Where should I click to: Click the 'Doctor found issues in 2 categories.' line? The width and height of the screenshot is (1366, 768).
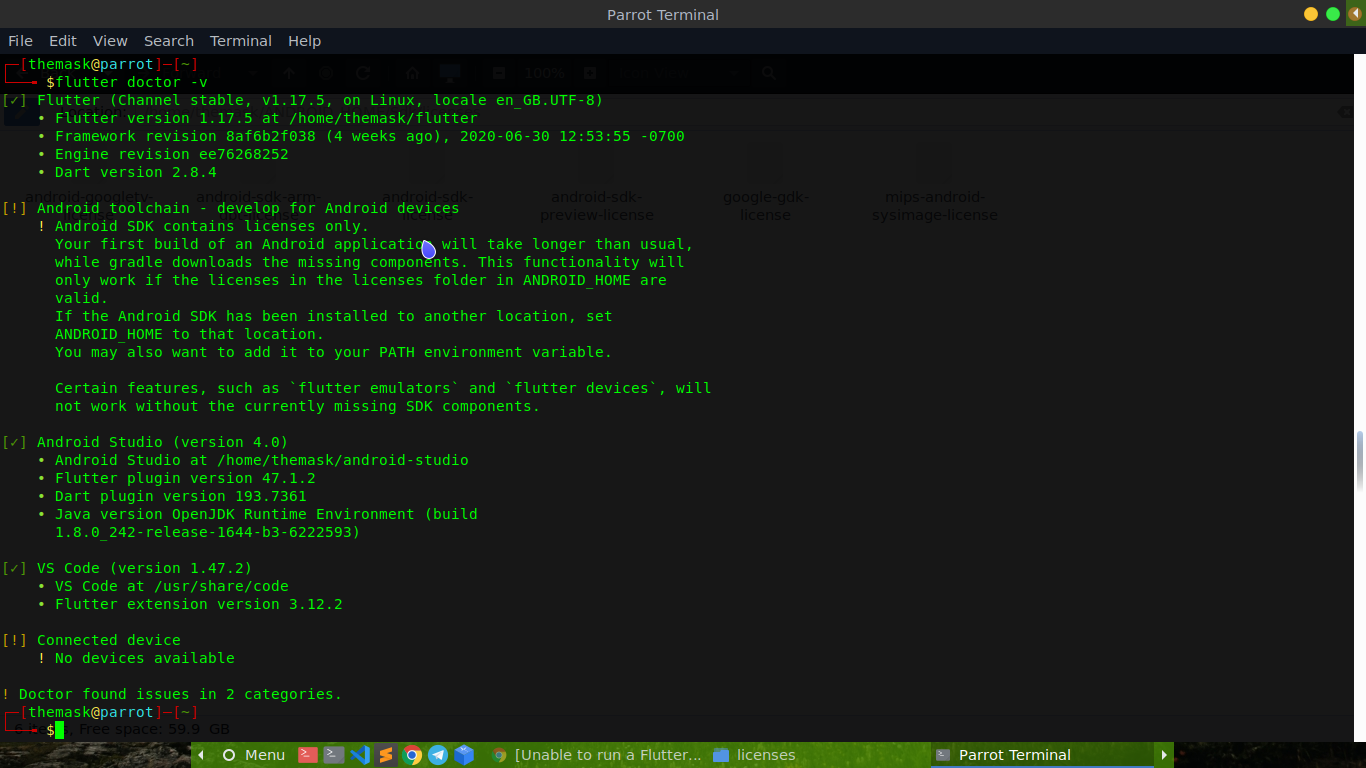[172, 694]
